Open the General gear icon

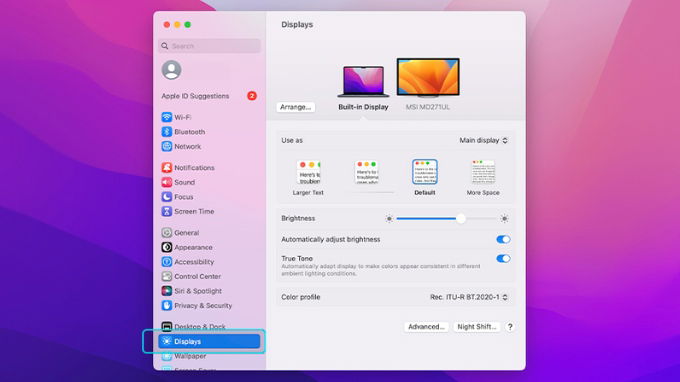click(167, 232)
